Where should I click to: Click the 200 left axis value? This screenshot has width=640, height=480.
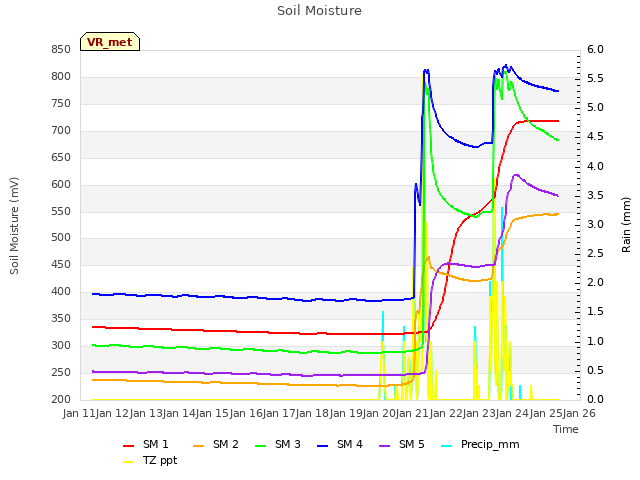(x=61, y=400)
